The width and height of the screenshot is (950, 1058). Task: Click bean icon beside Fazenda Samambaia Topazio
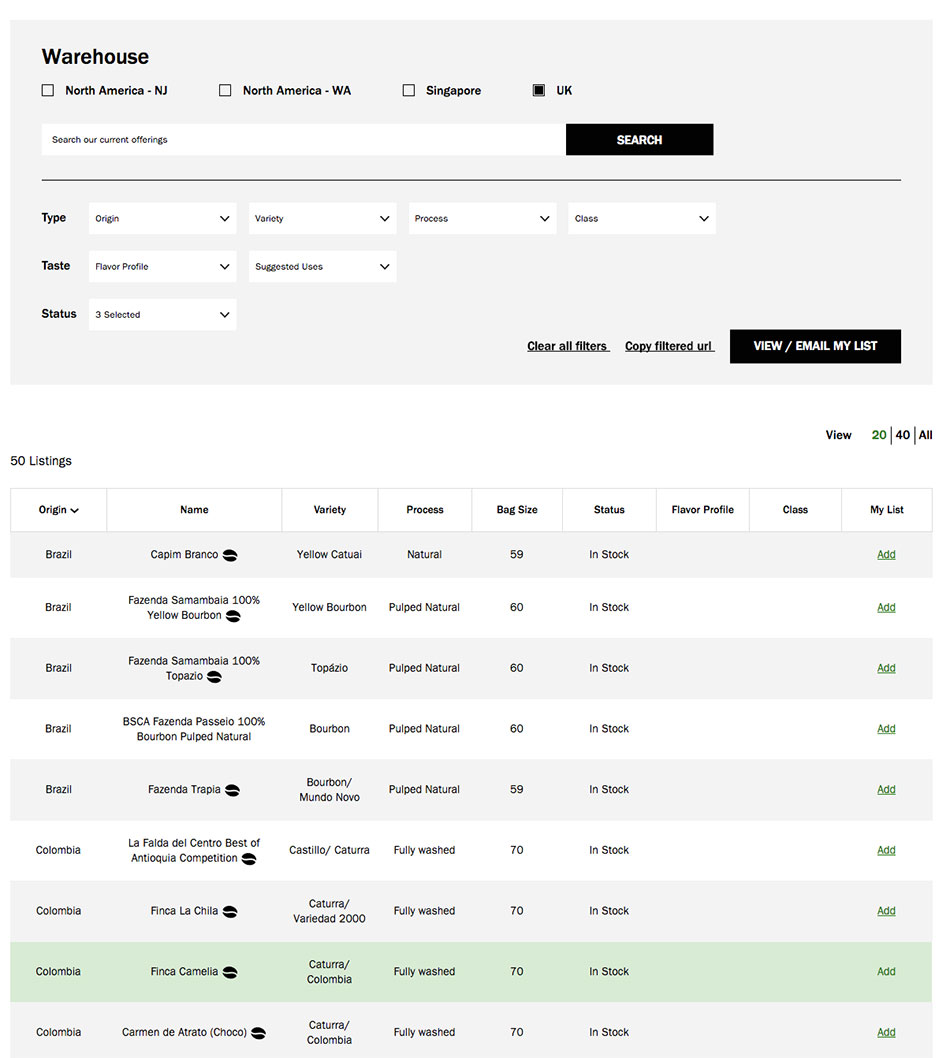(x=214, y=677)
